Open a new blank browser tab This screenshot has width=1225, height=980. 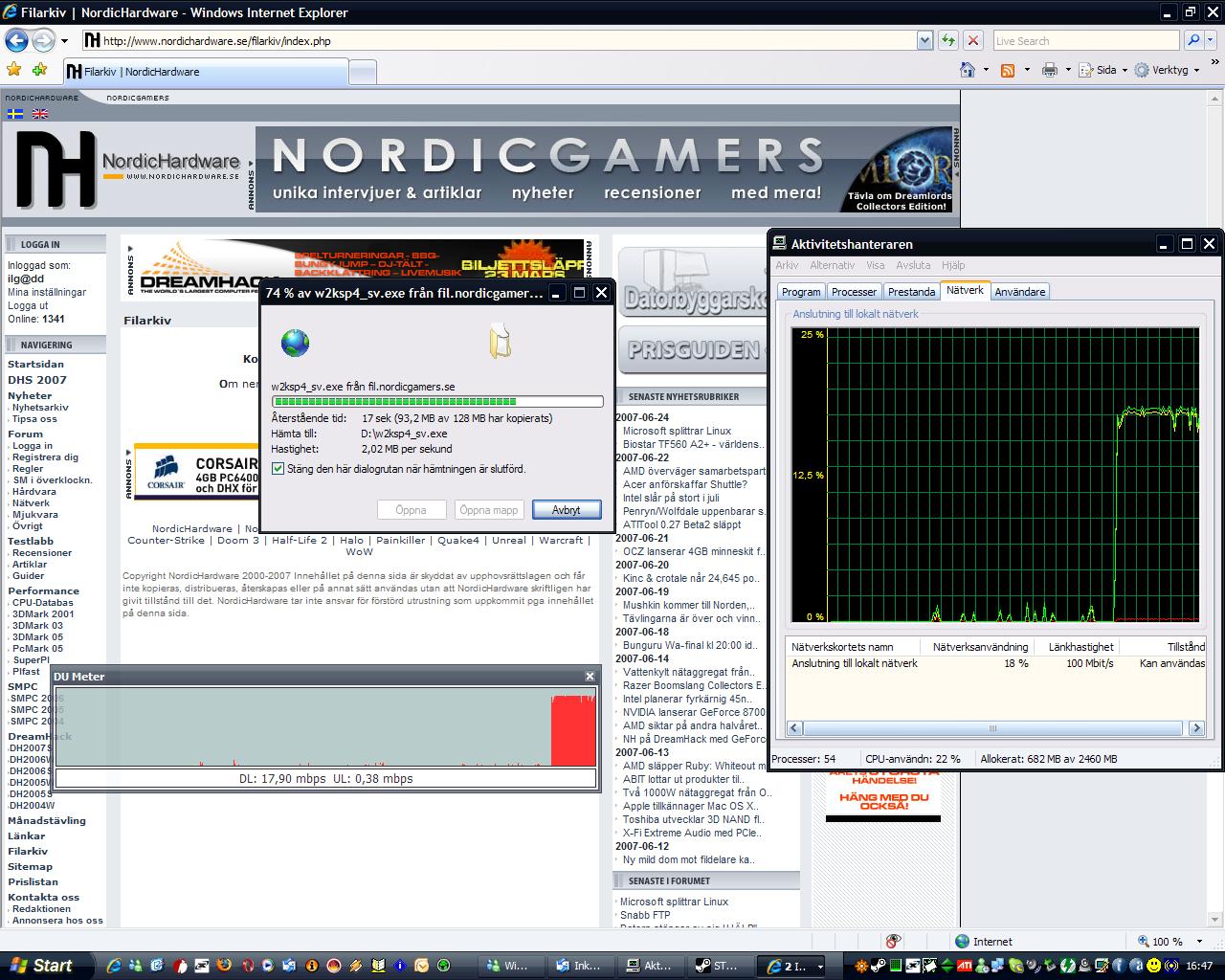point(362,73)
